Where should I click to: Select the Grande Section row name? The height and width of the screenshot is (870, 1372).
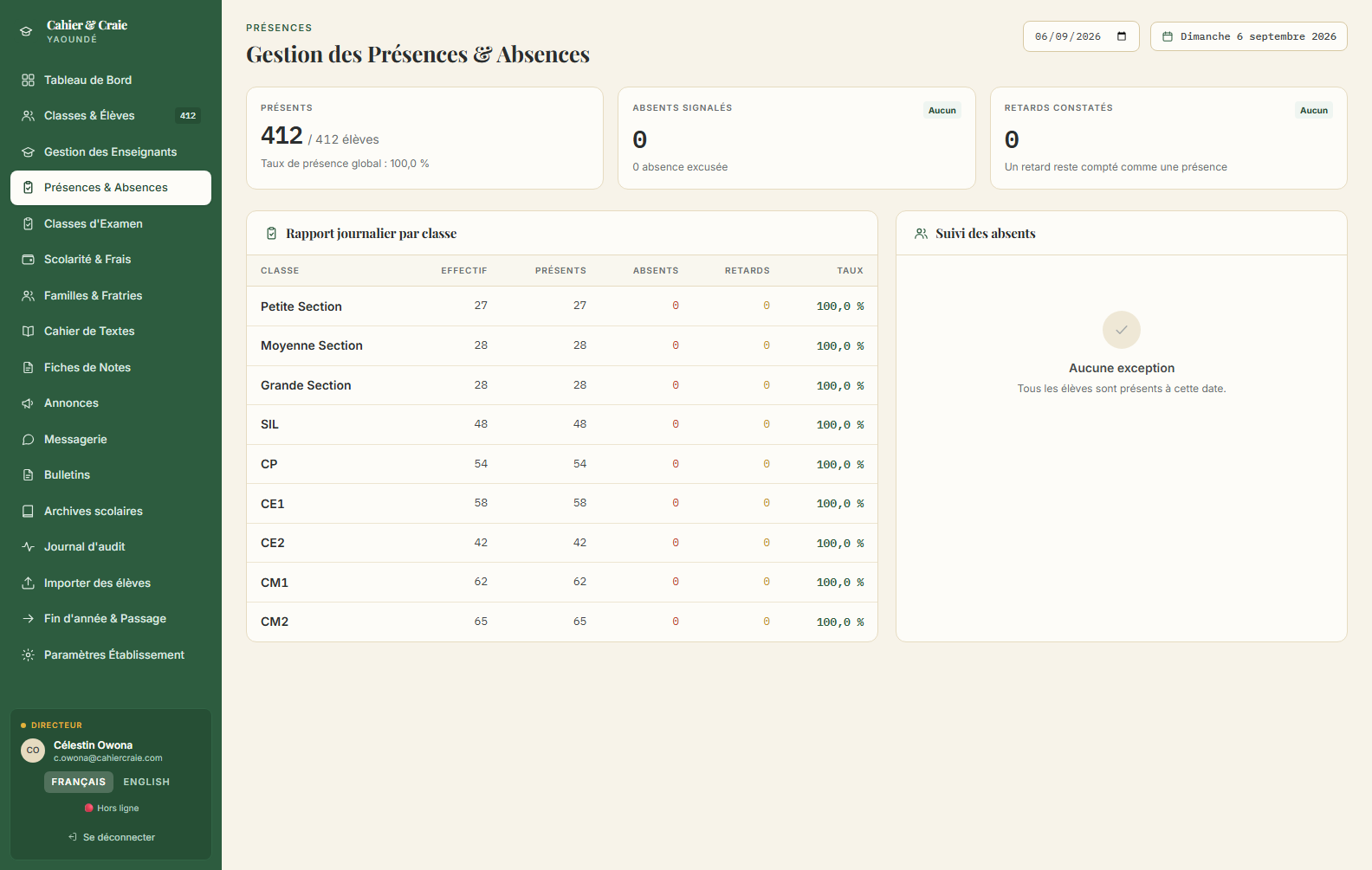coord(306,385)
